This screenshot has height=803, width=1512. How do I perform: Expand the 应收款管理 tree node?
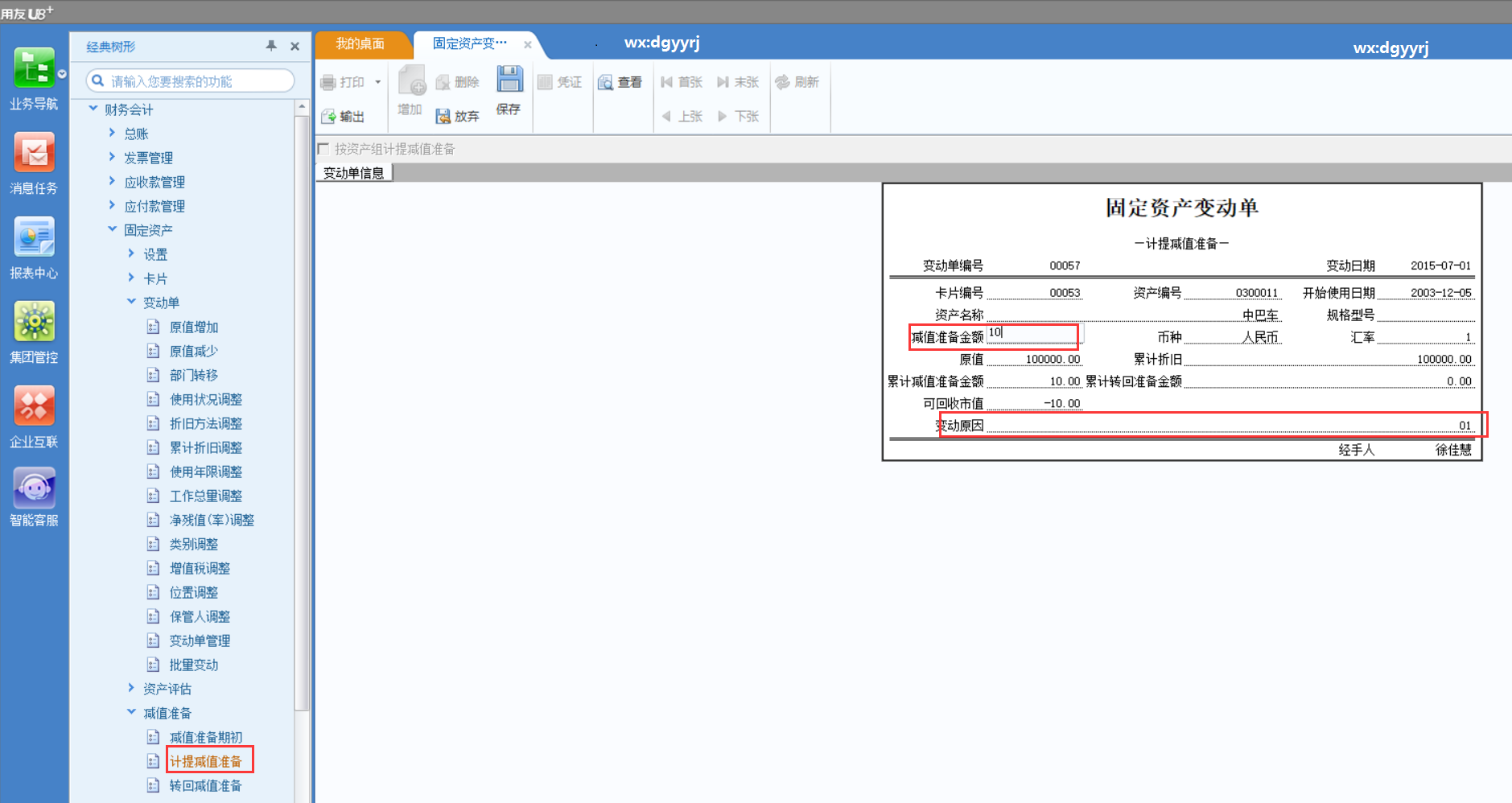tap(112, 181)
